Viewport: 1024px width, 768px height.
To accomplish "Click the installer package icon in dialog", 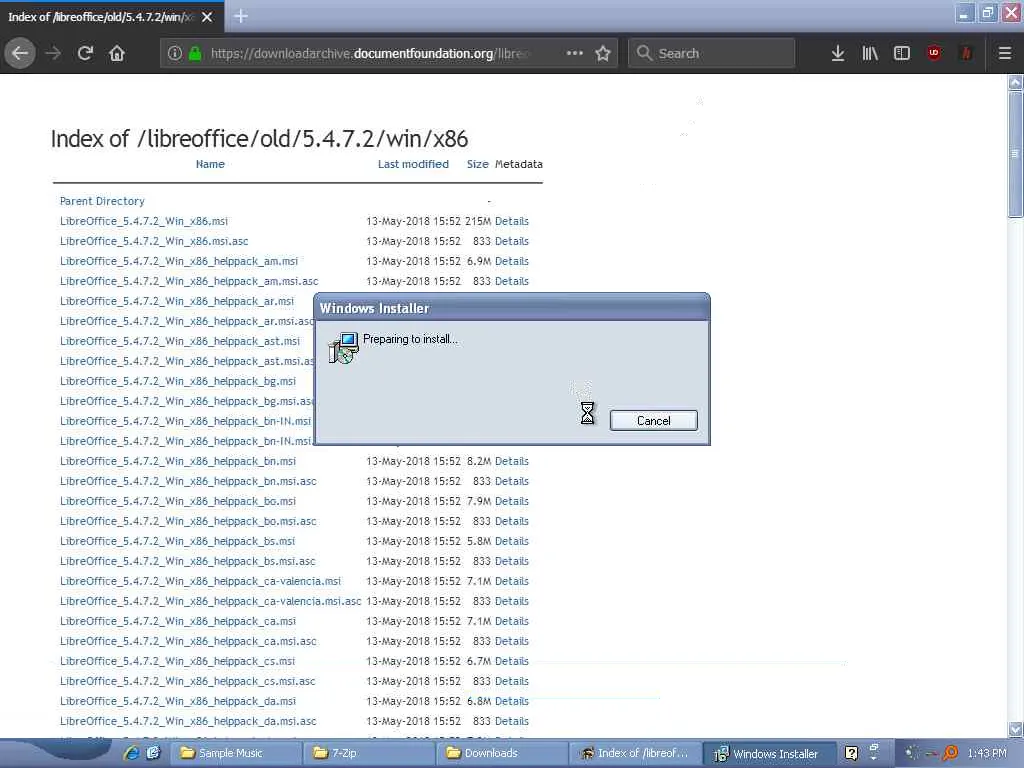I will (344, 347).
